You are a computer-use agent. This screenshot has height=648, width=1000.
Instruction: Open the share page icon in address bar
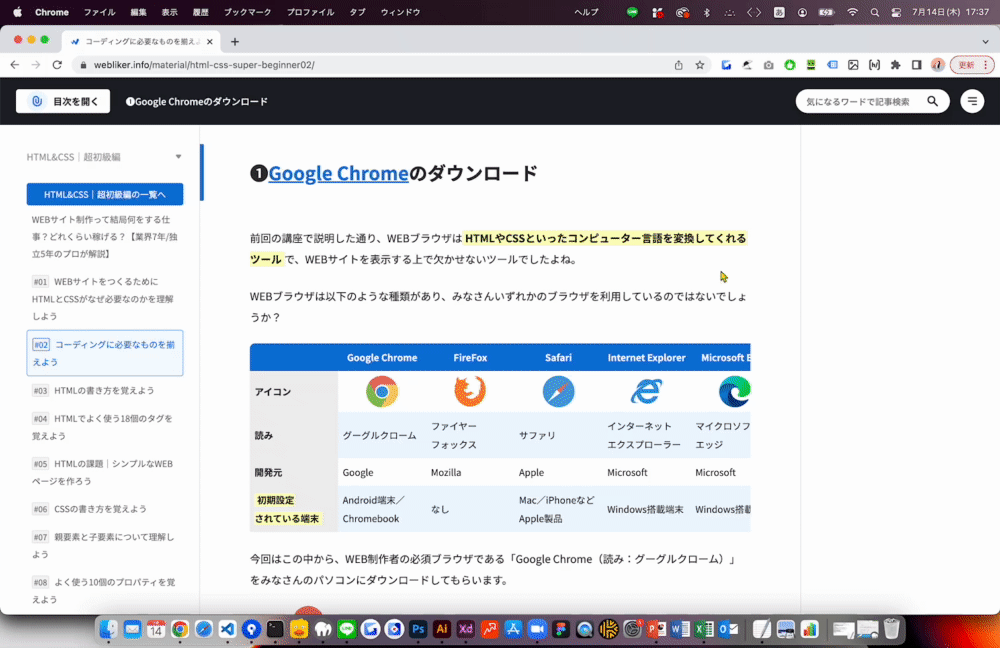pos(679,65)
